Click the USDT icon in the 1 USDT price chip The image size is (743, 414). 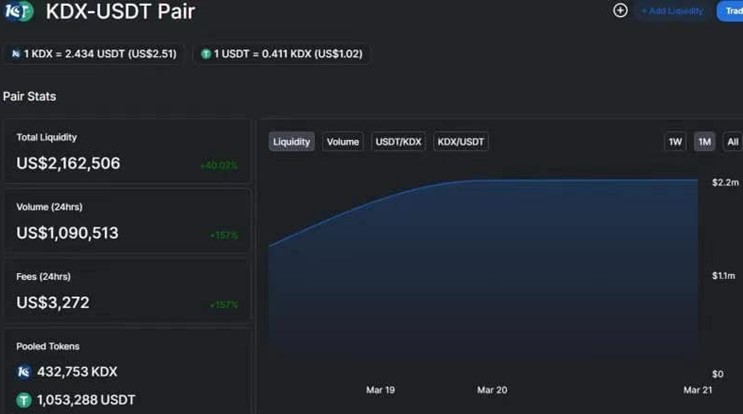coord(206,54)
